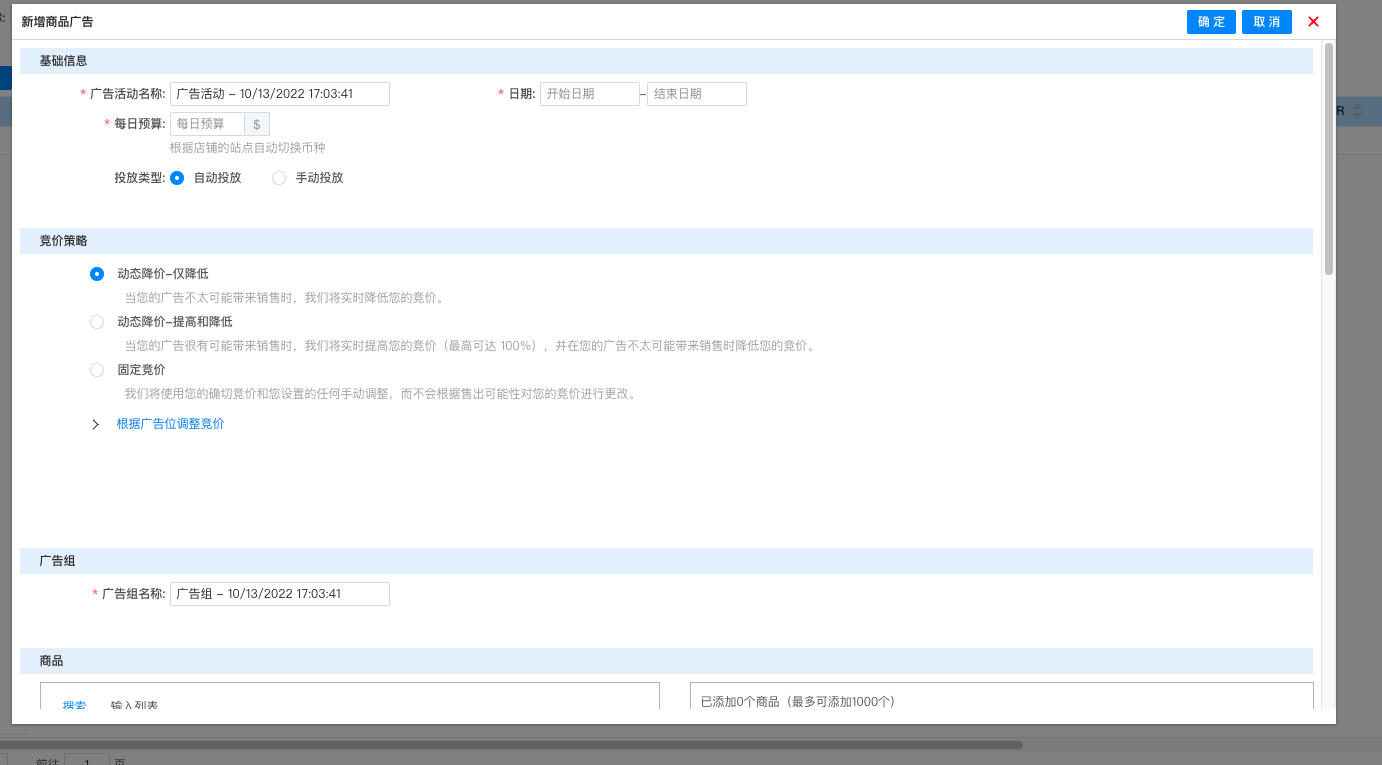This screenshot has width=1382, height=765.
Task: Click the 新增商品广告 dialog title
Action: [x=57, y=22]
